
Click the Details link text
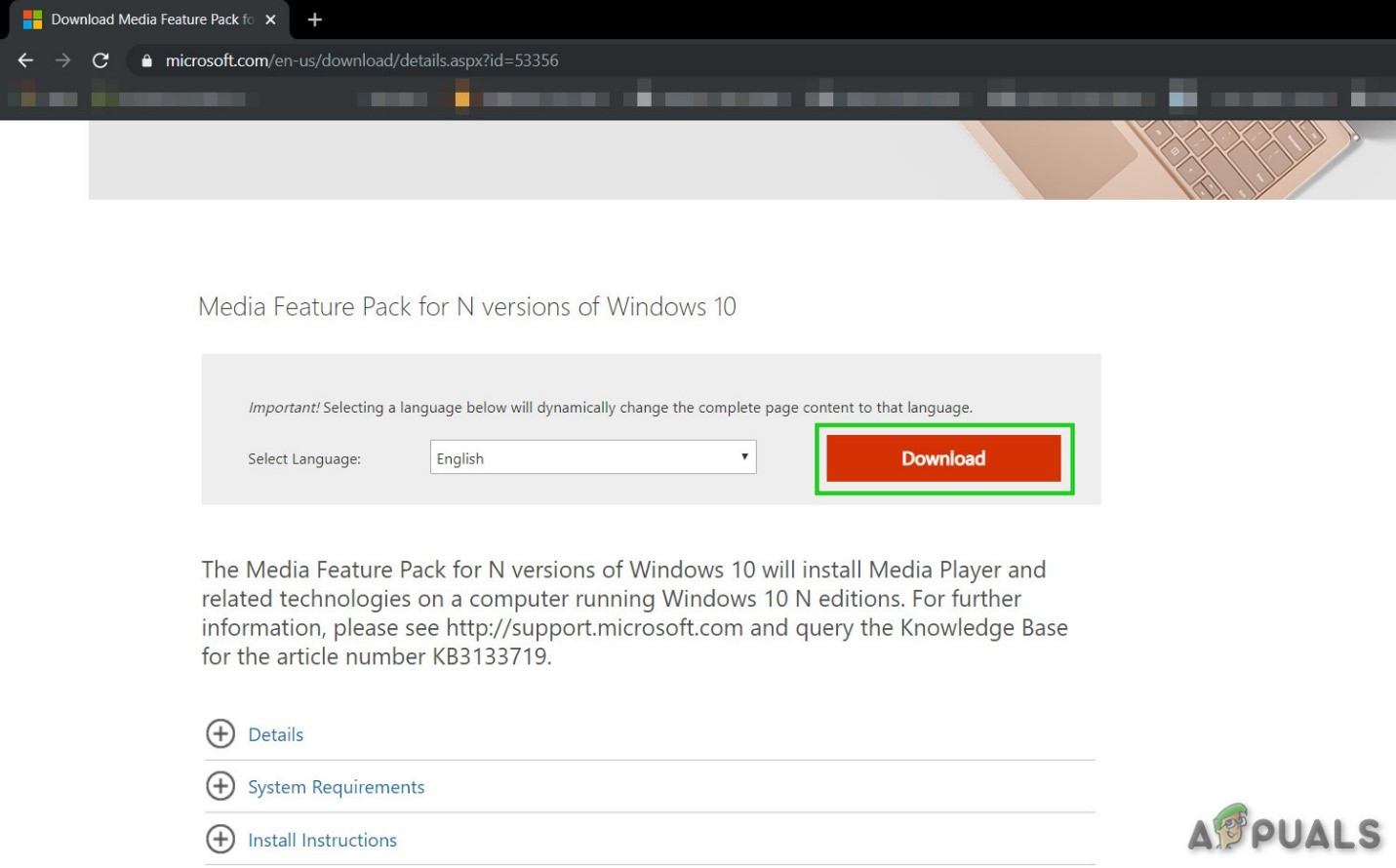point(275,734)
